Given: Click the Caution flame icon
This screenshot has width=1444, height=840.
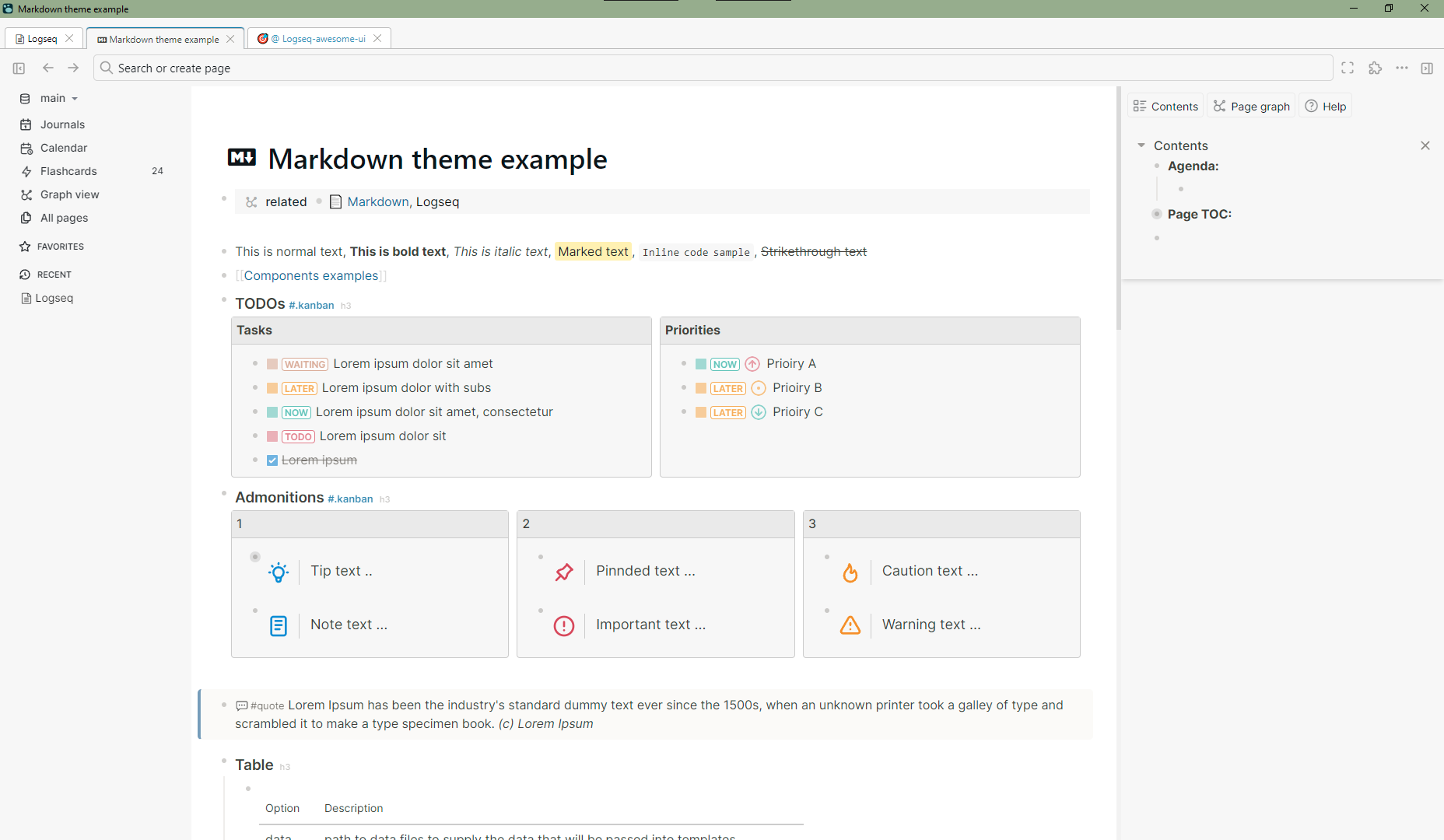Looking at the screenshot, I should click(x=850, y=572).
